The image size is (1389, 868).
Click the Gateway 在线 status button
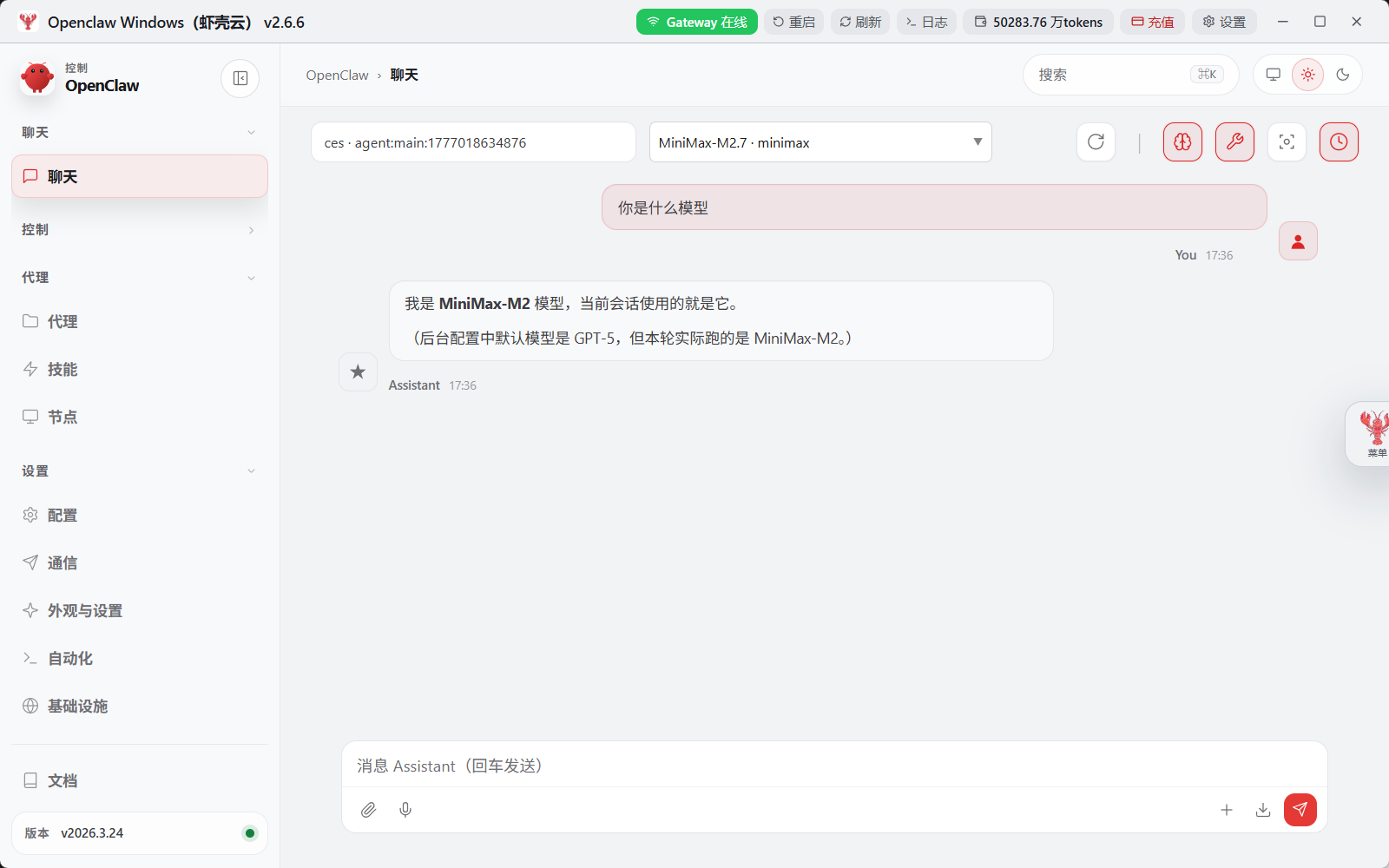697,22
